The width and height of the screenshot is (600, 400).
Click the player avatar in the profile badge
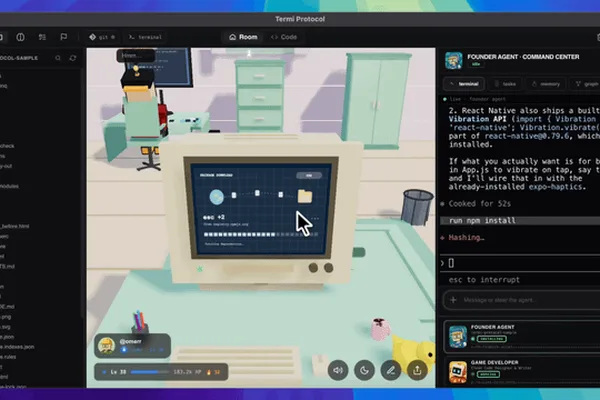click(x=106, y=346)
